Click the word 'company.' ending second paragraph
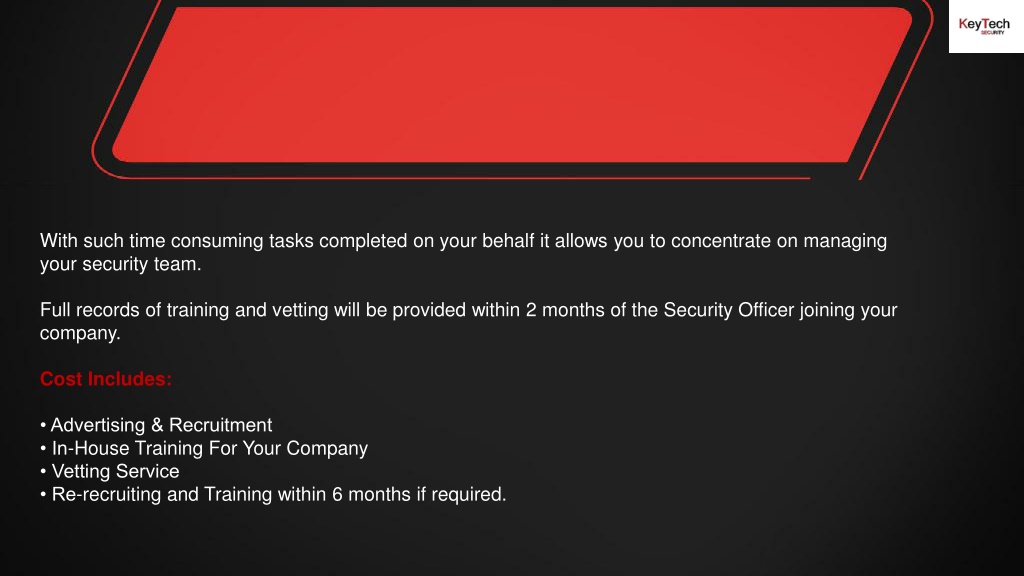Screen dimensions: 1024x576 pos(80,334)
